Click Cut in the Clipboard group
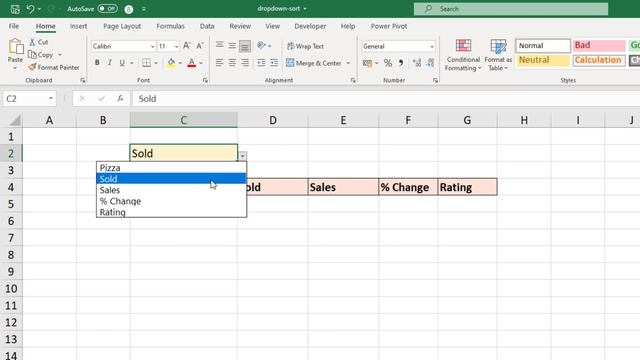This screenshot has height=360, width=640. pyautogui.click(x=39, y=42)
